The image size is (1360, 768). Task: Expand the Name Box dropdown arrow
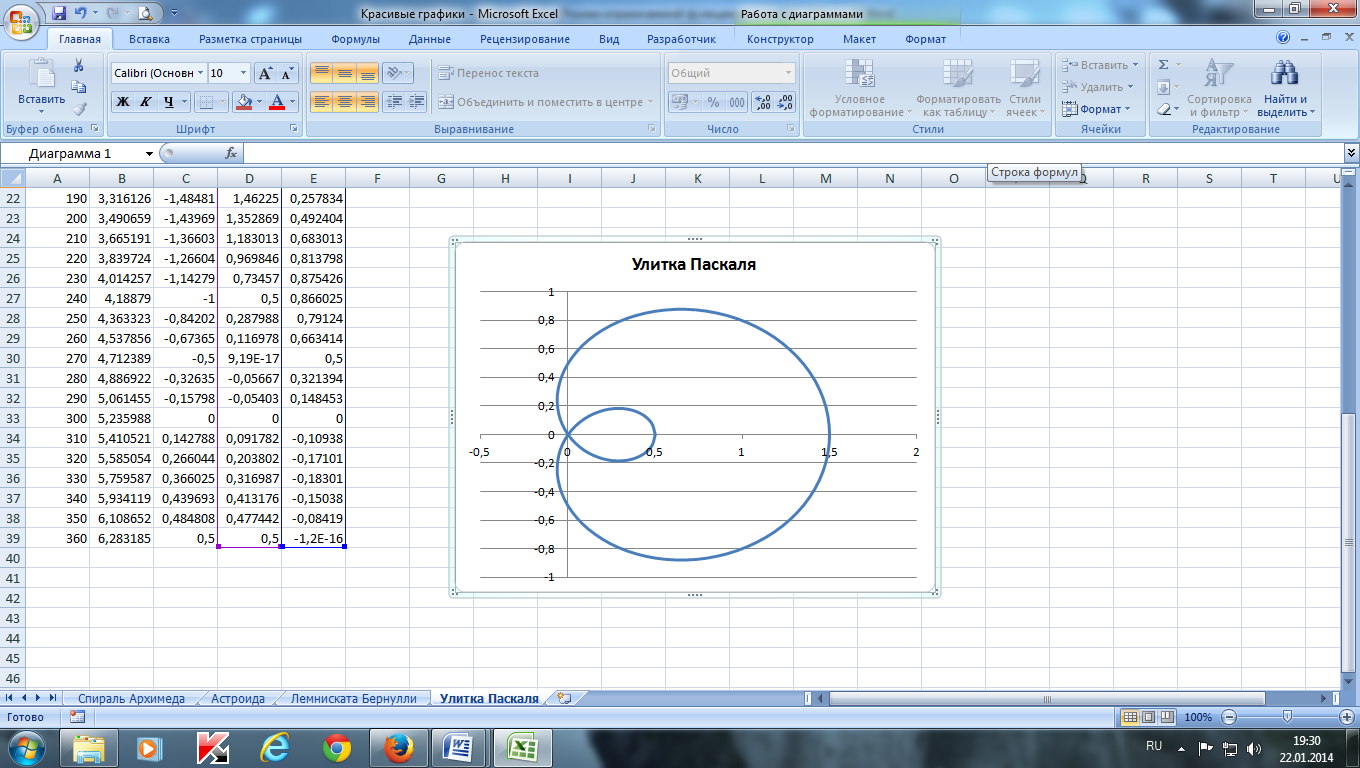pyautogui.click(x=149, y=154)
